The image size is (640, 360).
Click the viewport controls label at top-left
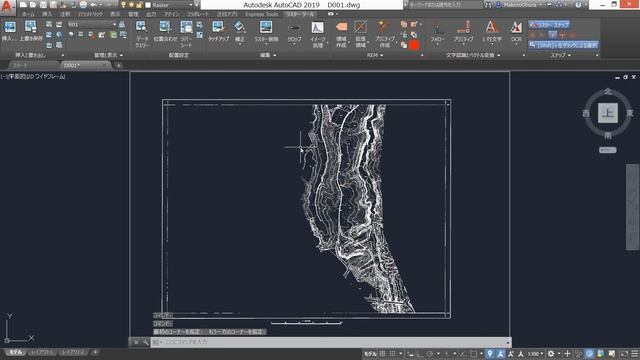pos(33,77)
